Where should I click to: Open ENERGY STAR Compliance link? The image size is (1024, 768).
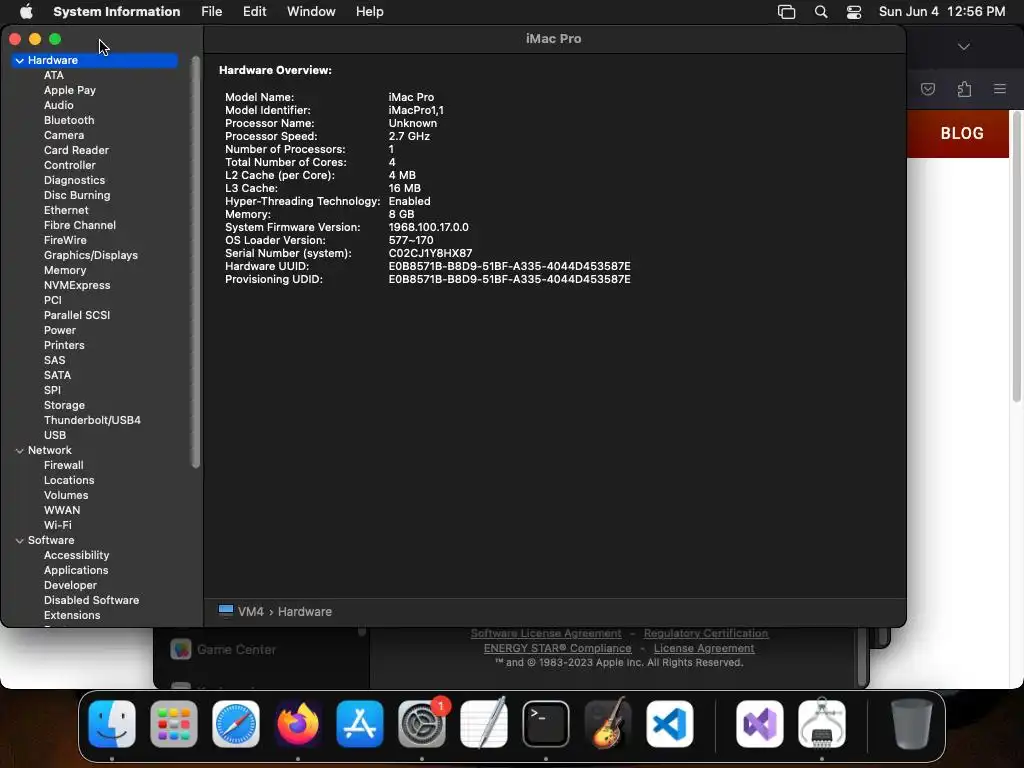[558, 648]
